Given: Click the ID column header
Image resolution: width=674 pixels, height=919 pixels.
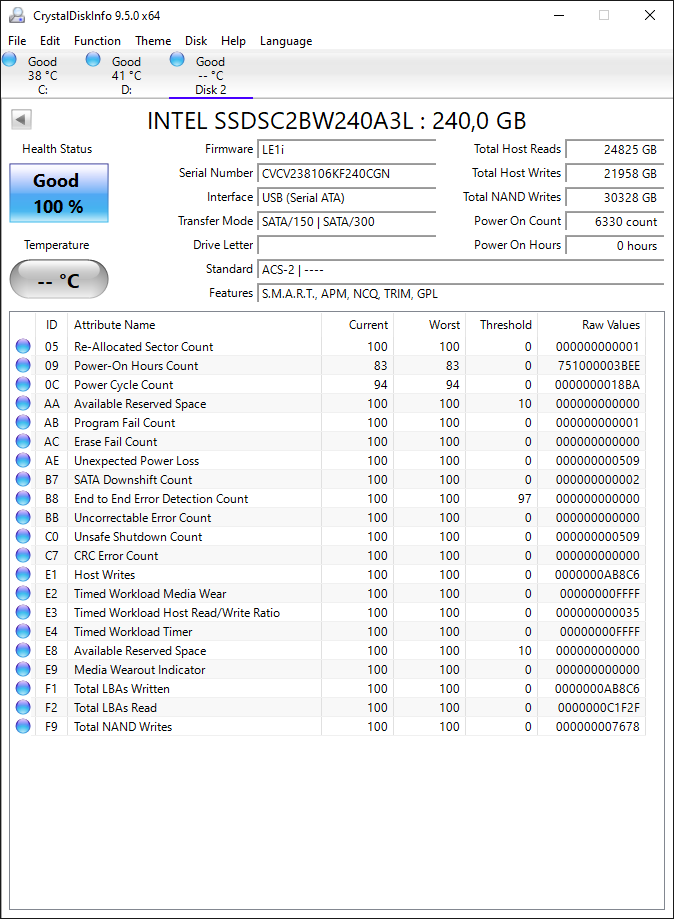Looking at the screenshot, I should [x=52, y=325].
